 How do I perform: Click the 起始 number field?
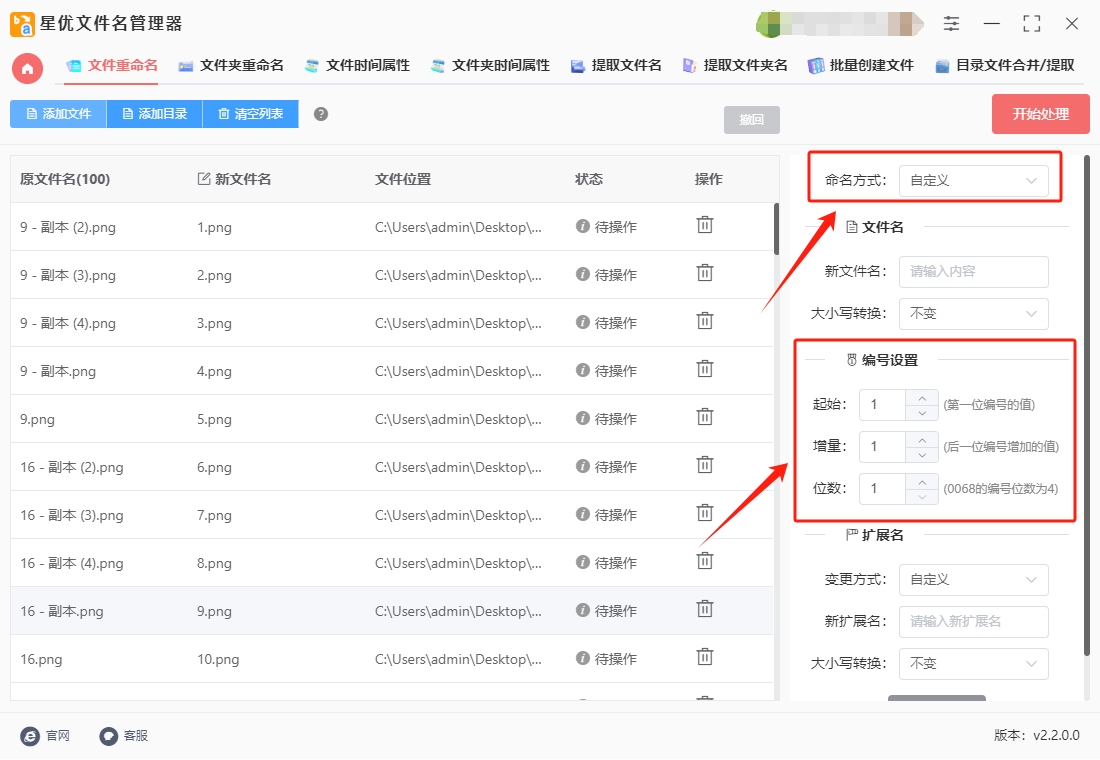point(883,405)
